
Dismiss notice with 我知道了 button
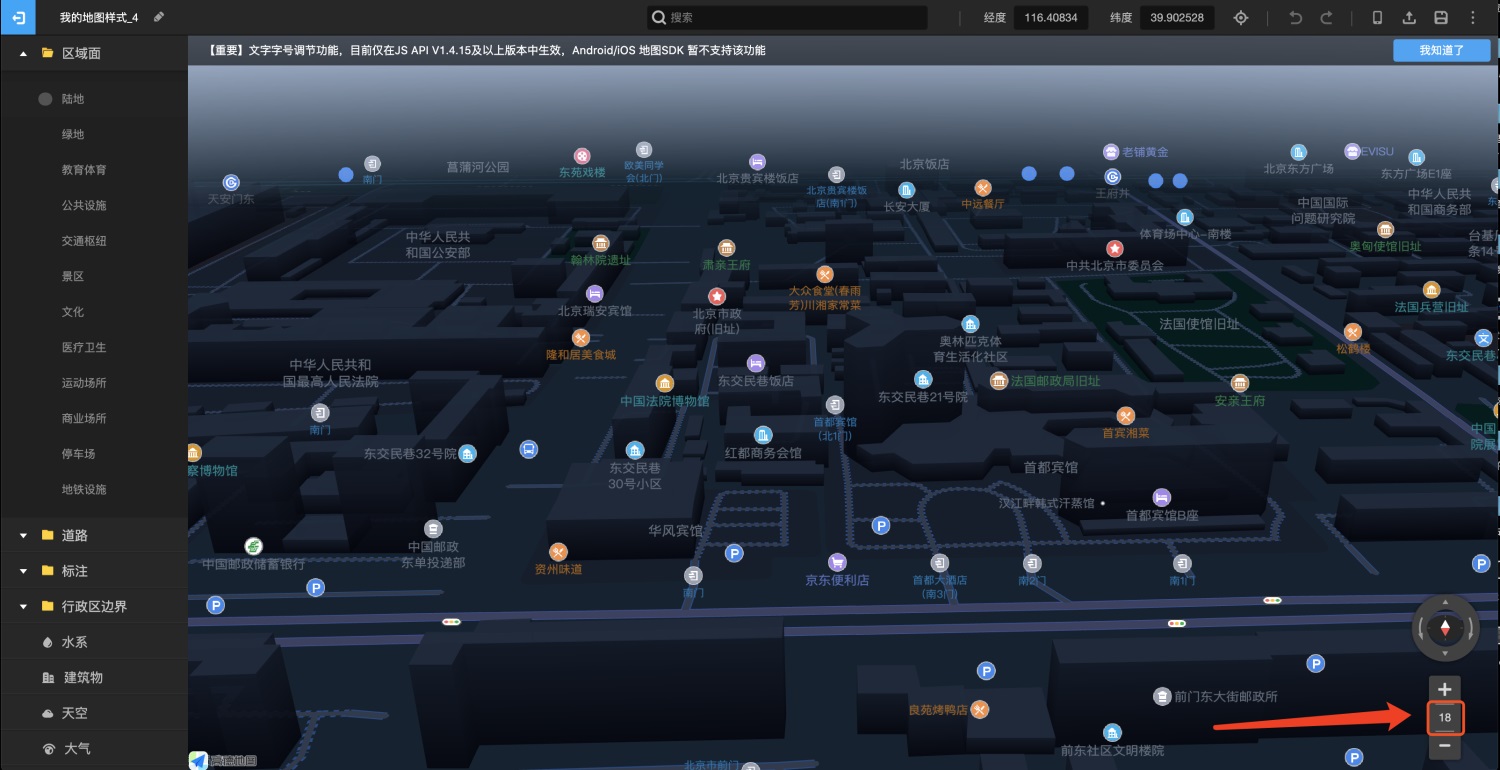tap(1440, 50)
